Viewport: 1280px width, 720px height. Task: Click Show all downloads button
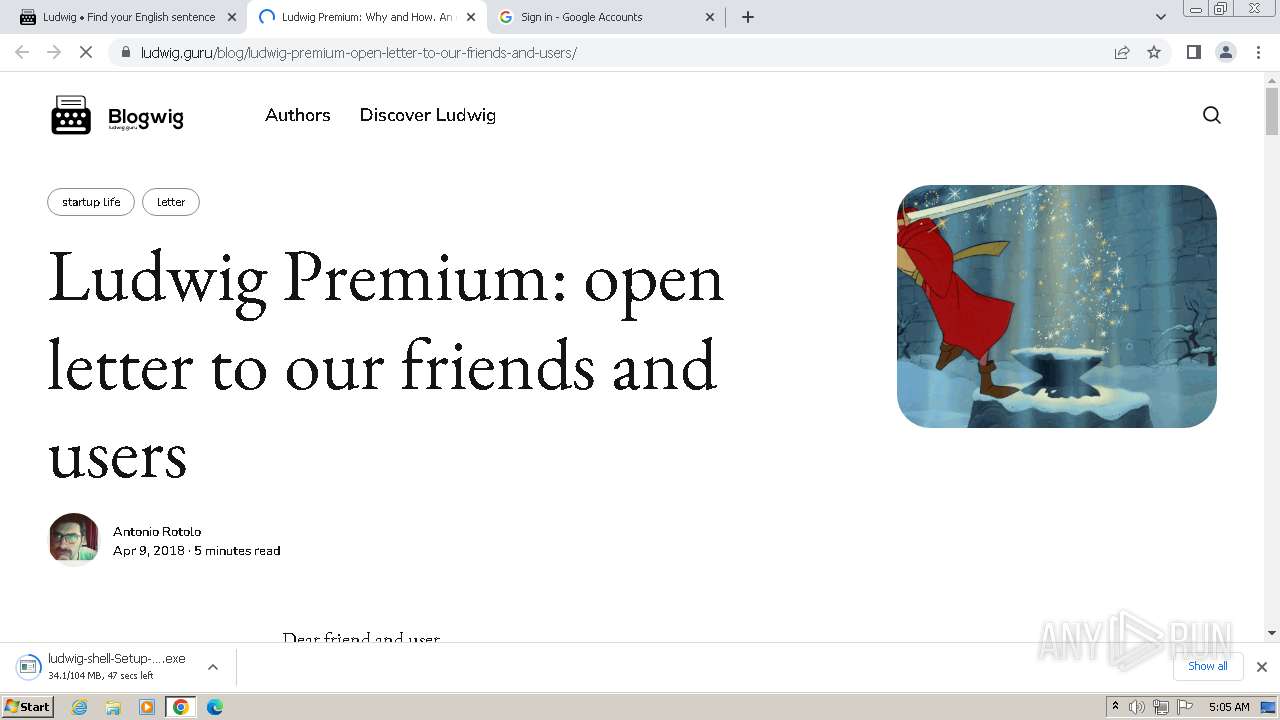coord(1208,666)
